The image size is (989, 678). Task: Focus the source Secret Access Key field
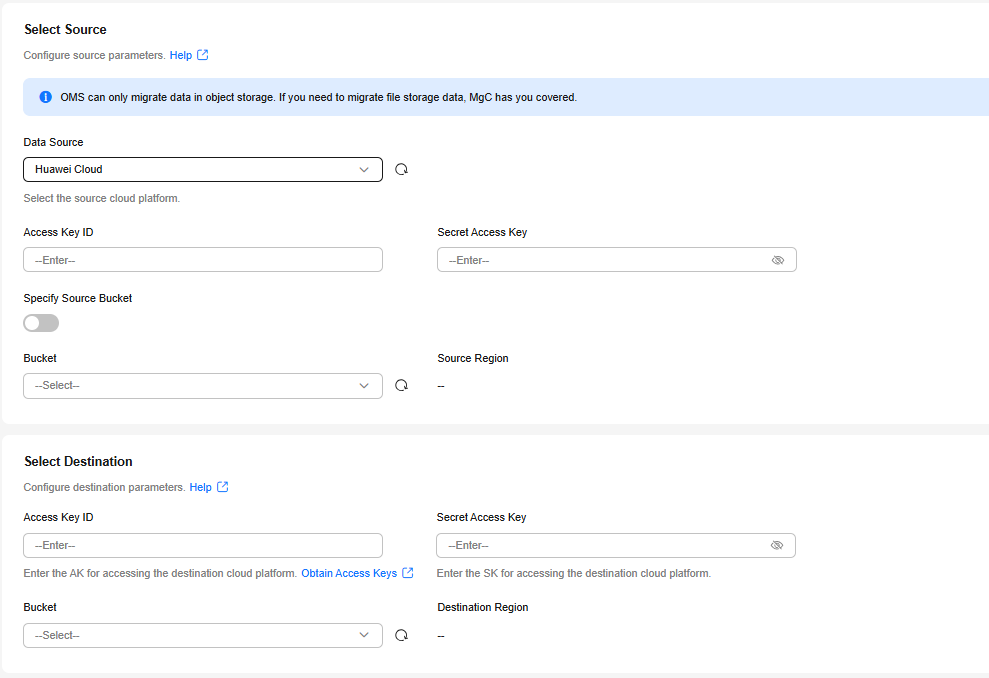click(x=616, y=260)
